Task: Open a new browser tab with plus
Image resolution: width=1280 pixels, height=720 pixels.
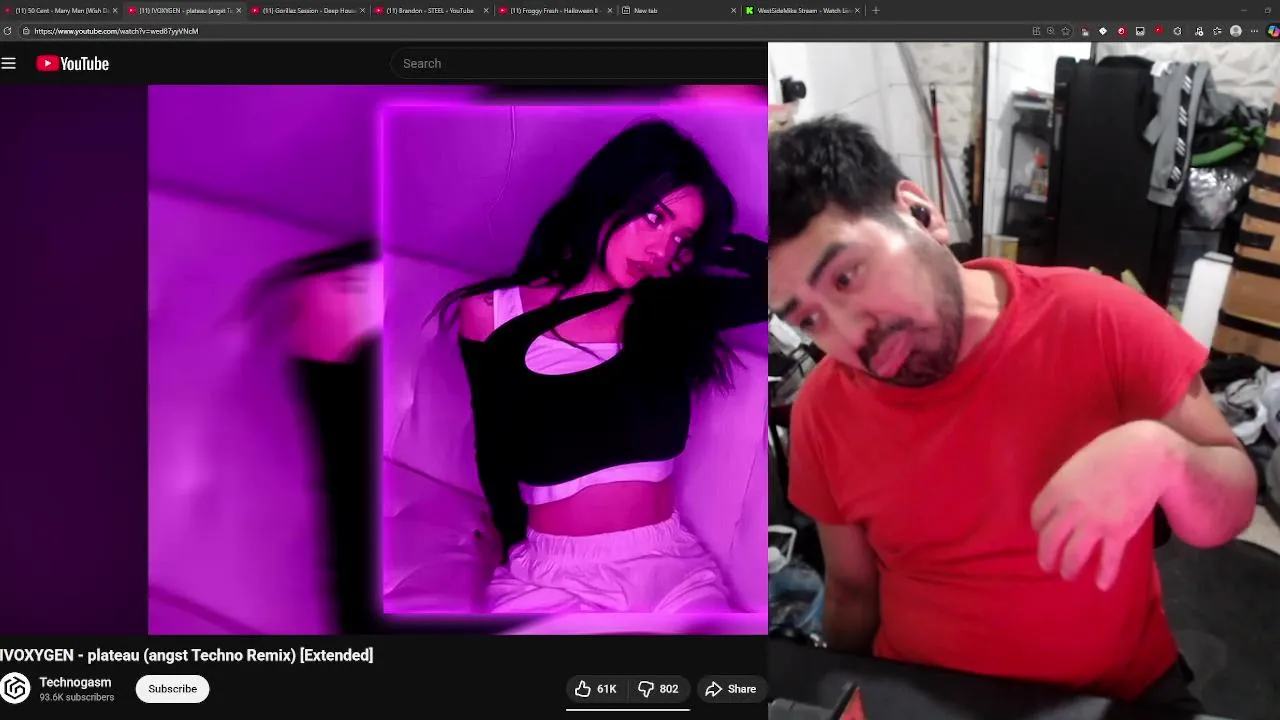Action: click(876, 10)
